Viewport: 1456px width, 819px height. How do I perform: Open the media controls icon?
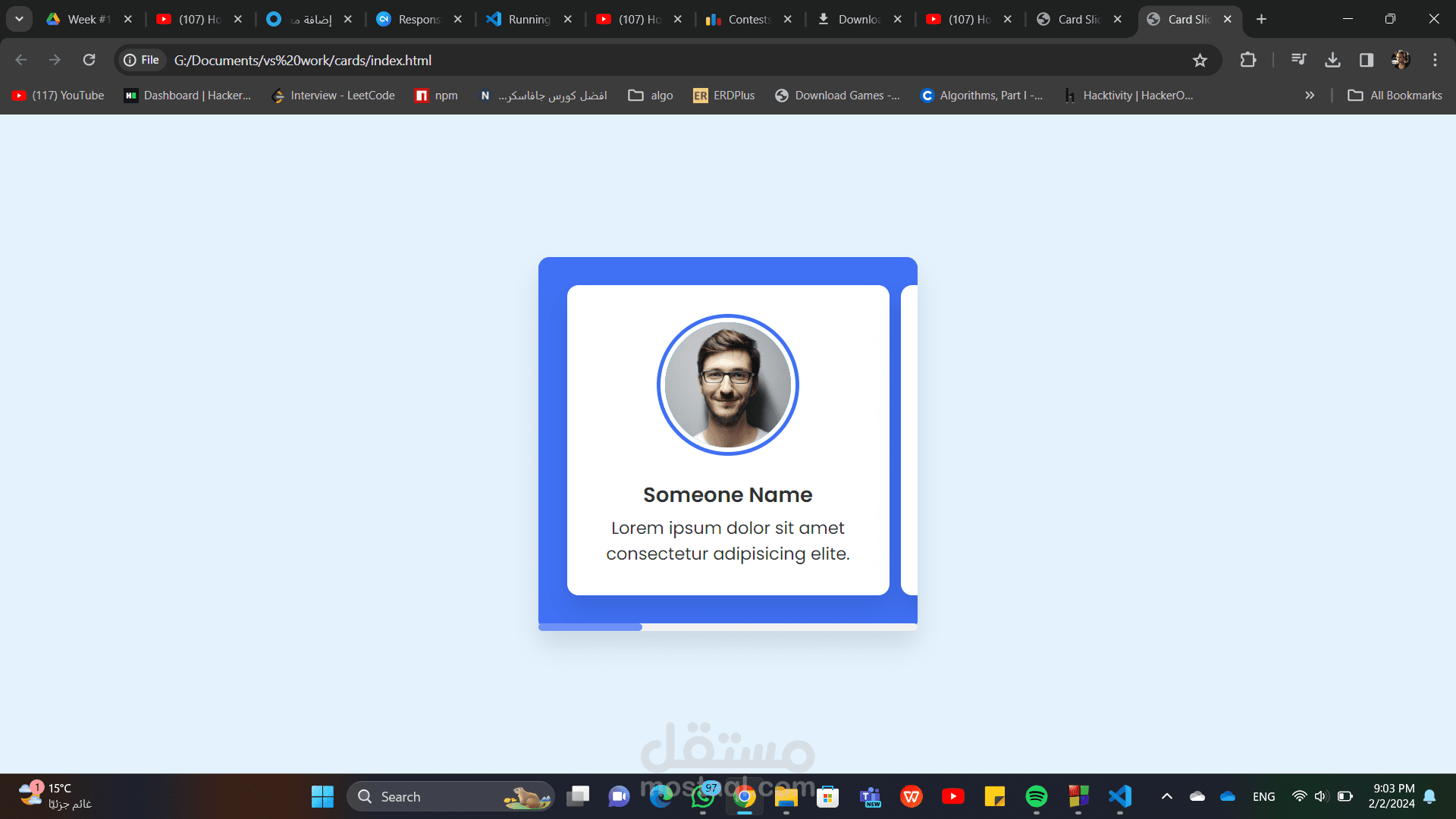pyautogui.click(x=1298, y=60)
